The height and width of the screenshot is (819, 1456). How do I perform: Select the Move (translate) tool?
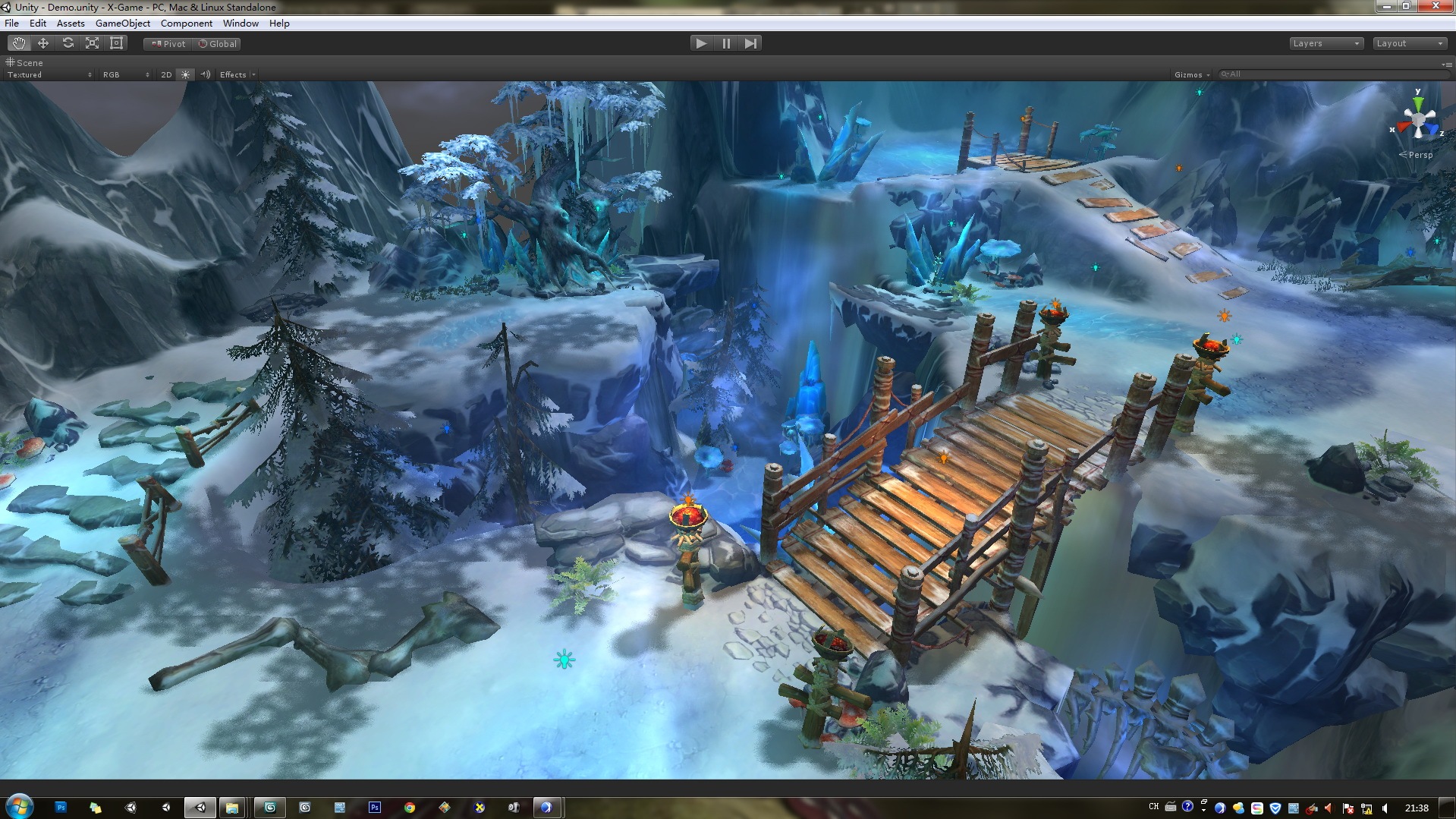(43, 43)
